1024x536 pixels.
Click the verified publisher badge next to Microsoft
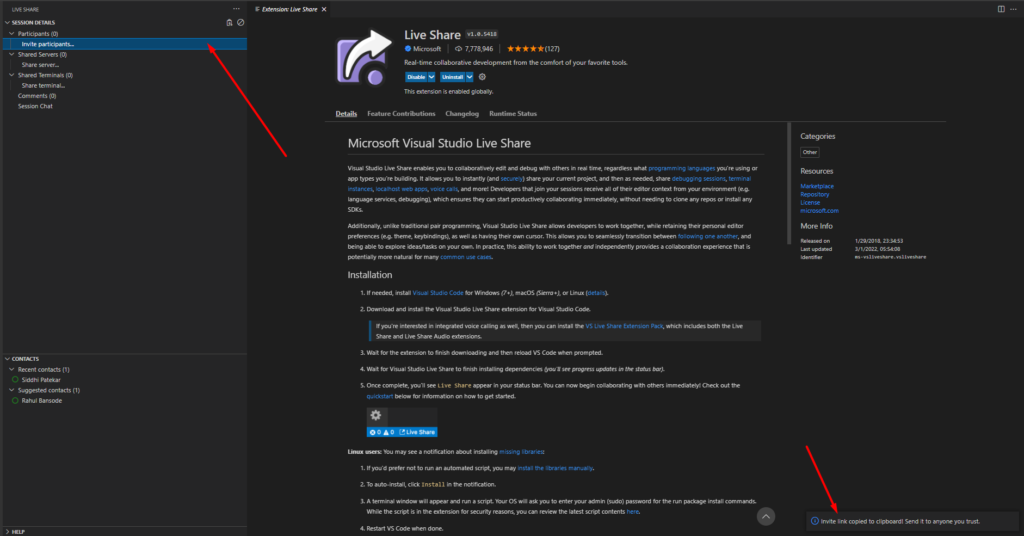[408, 49]
